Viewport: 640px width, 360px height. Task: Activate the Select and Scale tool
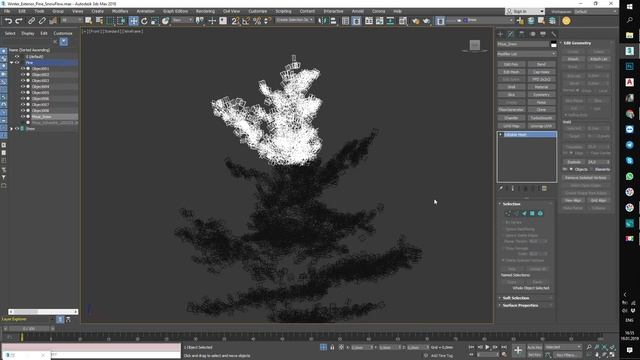(155, 21)
